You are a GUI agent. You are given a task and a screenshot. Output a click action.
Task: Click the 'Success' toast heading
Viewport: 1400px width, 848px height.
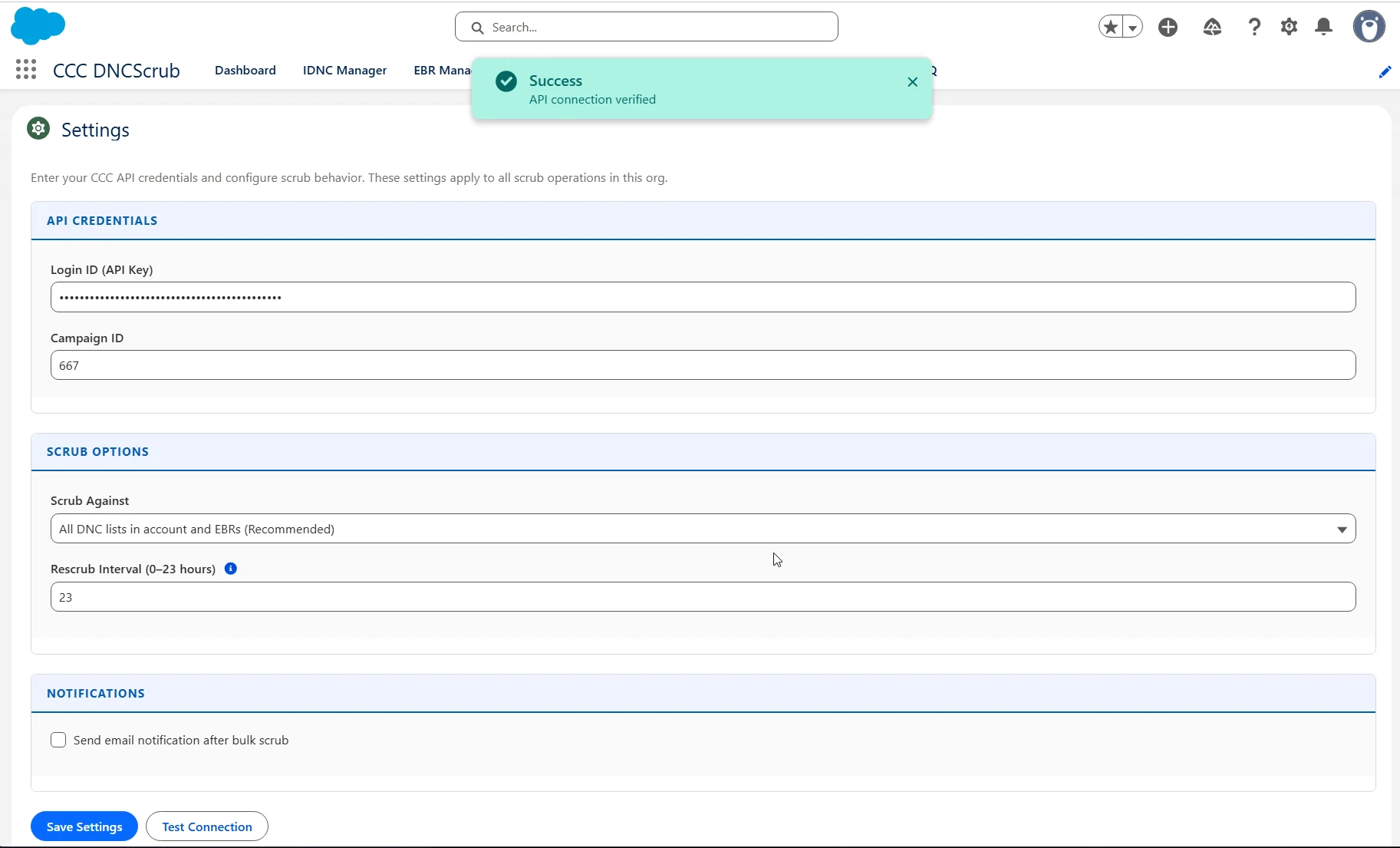(x=555, y=81)
